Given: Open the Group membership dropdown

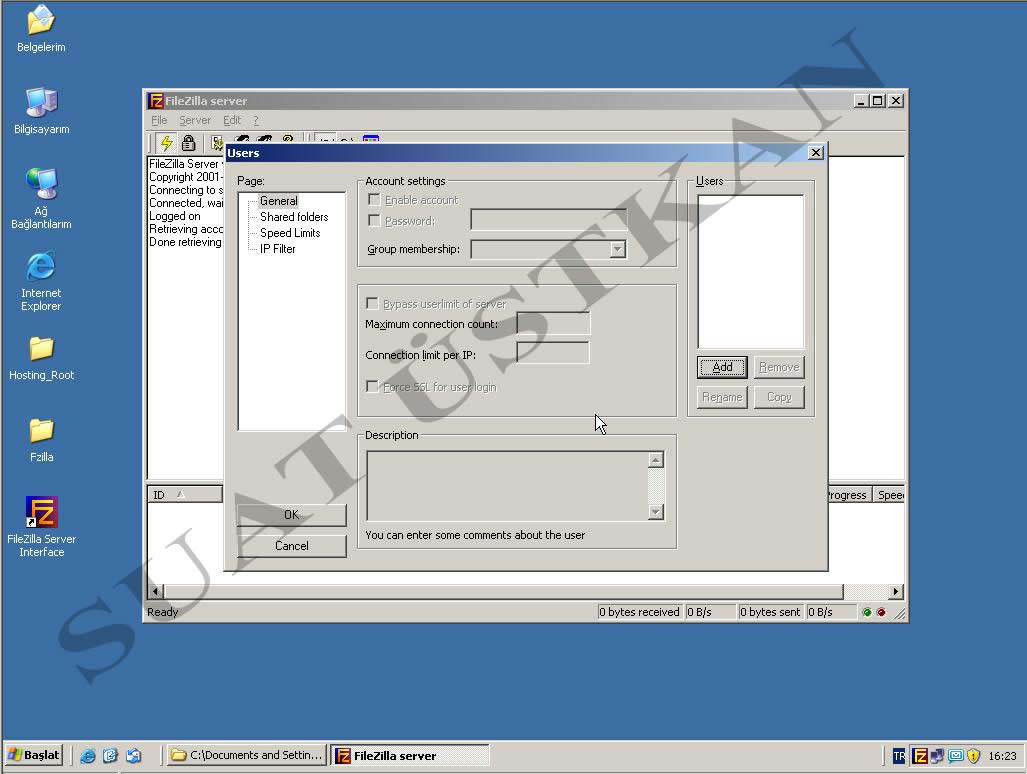Looking at the screenshot, I should [x=617, y=249].
